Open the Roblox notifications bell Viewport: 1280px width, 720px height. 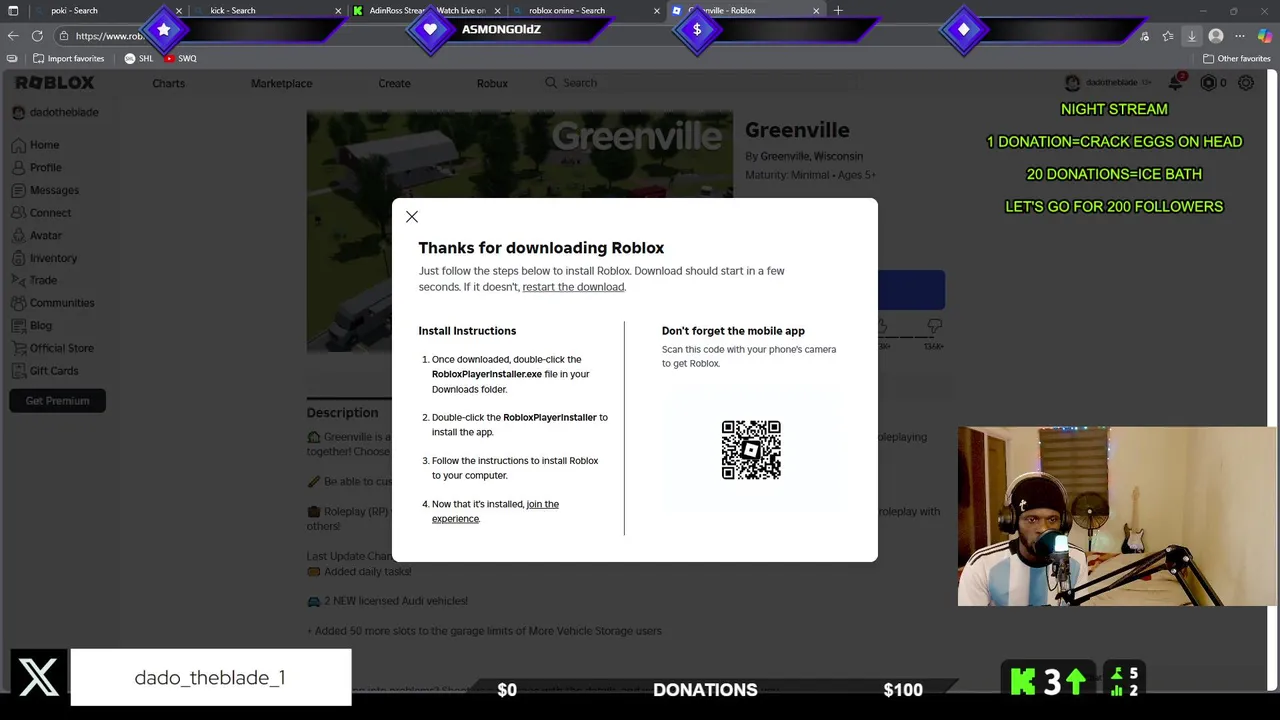pyautogui.click(x=1176, y=83)
